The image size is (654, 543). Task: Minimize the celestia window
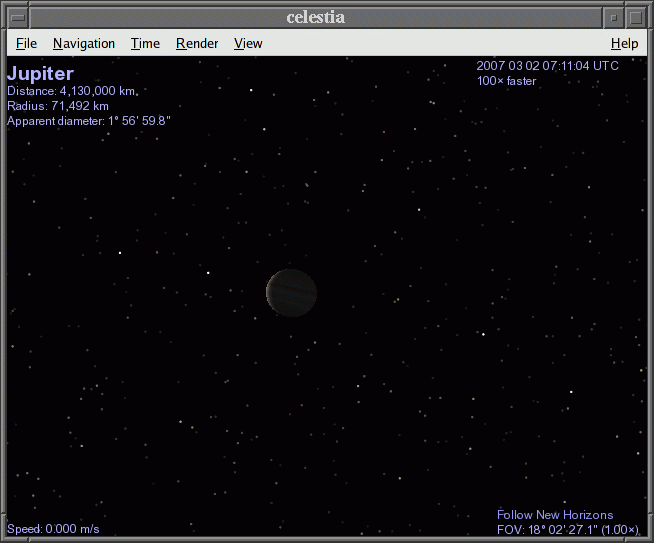(x=613, y=17)
